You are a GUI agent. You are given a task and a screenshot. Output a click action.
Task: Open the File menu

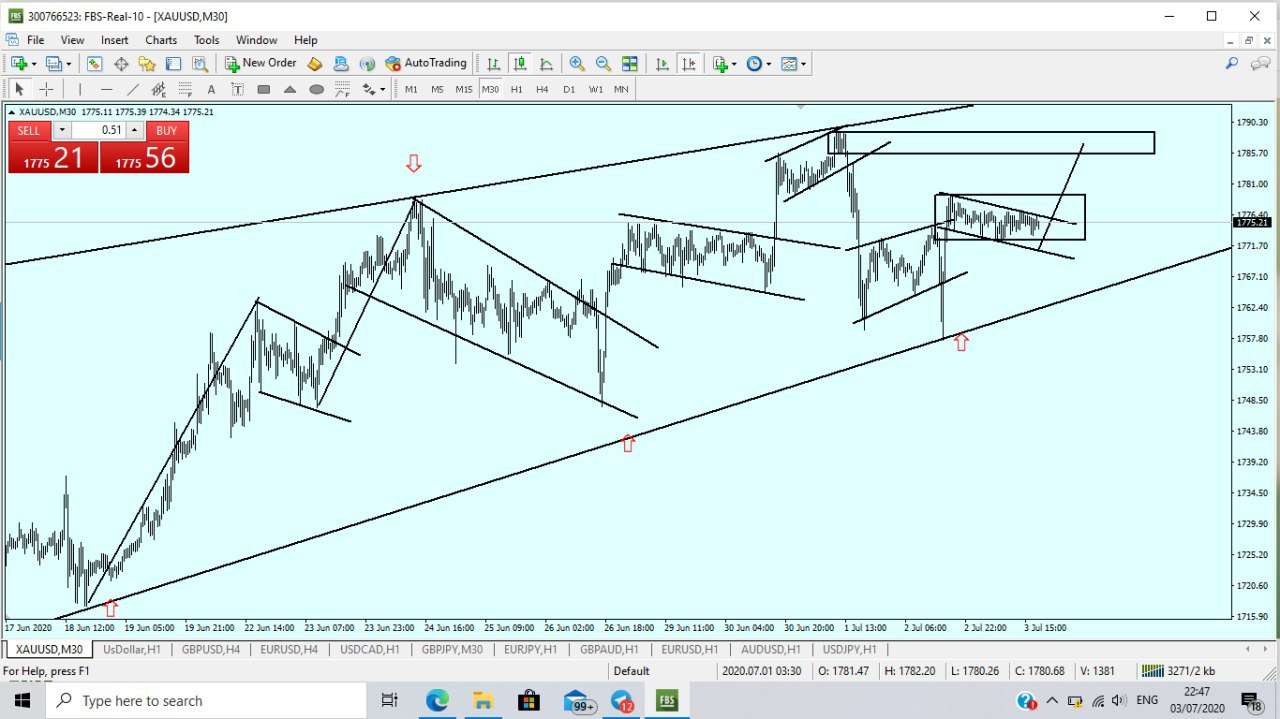point(35,40)
